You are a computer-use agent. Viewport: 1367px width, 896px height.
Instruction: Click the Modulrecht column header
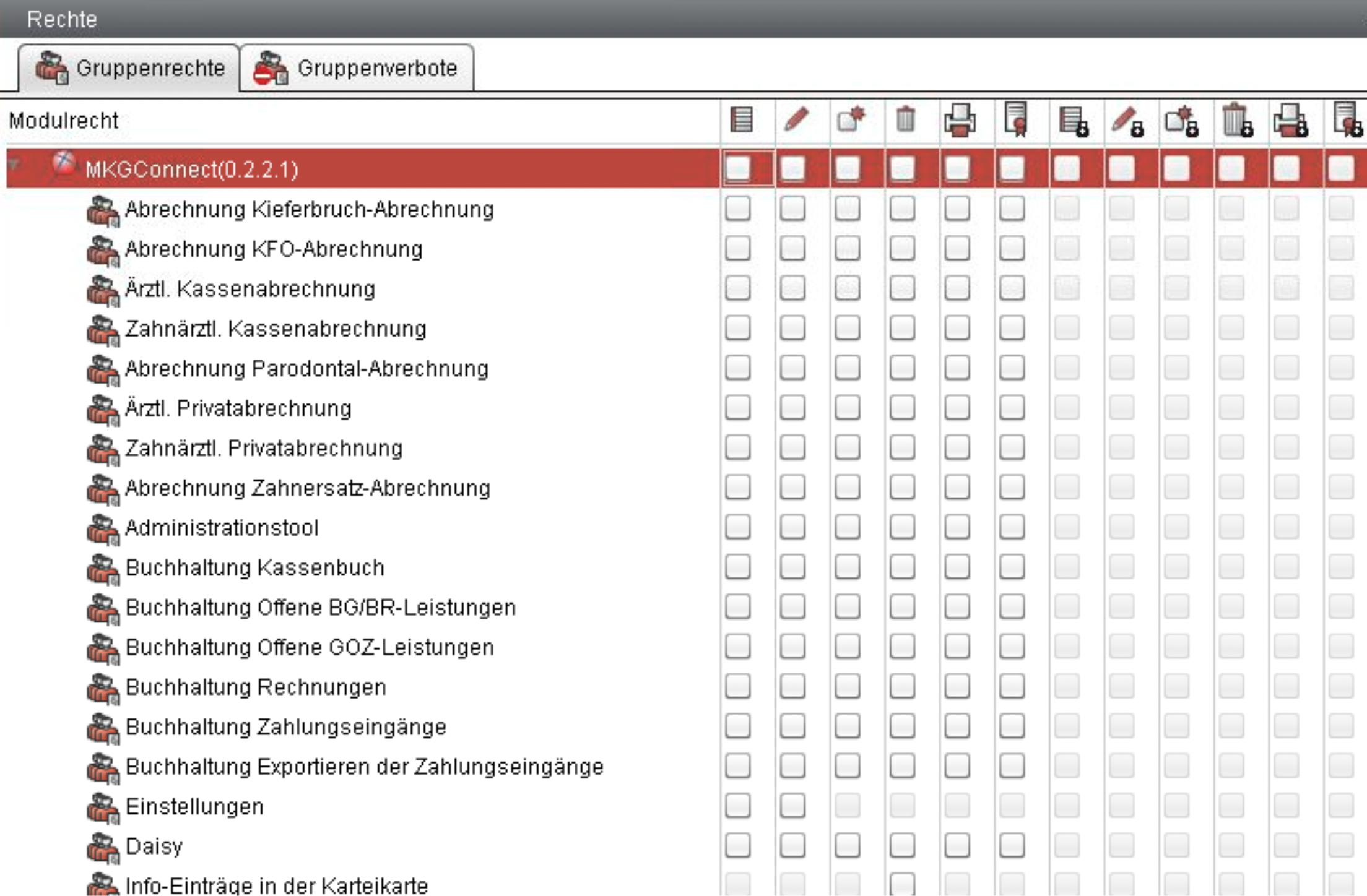[x=64, y=121]
